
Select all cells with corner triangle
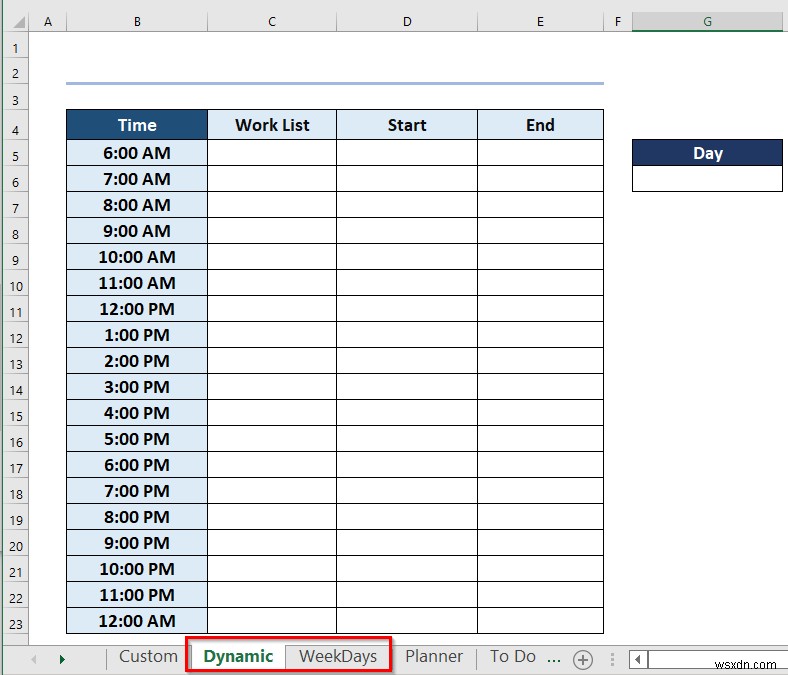point(19,22)
